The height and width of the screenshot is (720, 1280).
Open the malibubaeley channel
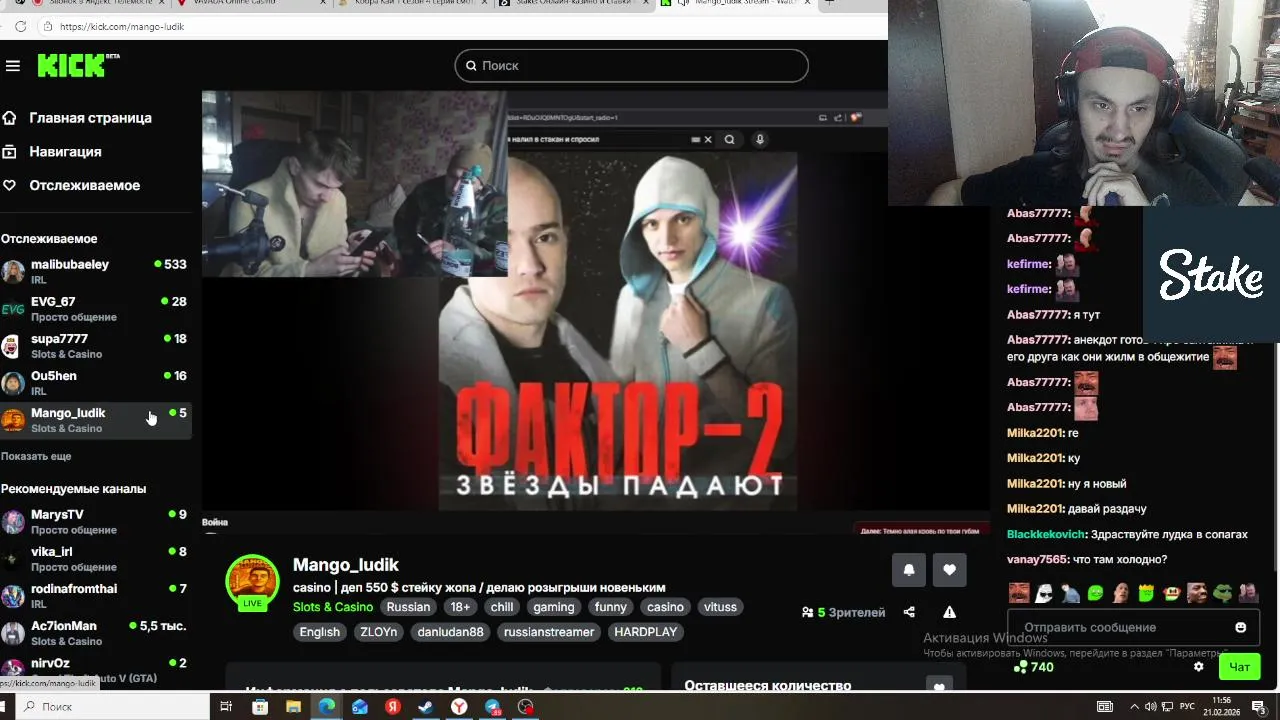point(95,271)
